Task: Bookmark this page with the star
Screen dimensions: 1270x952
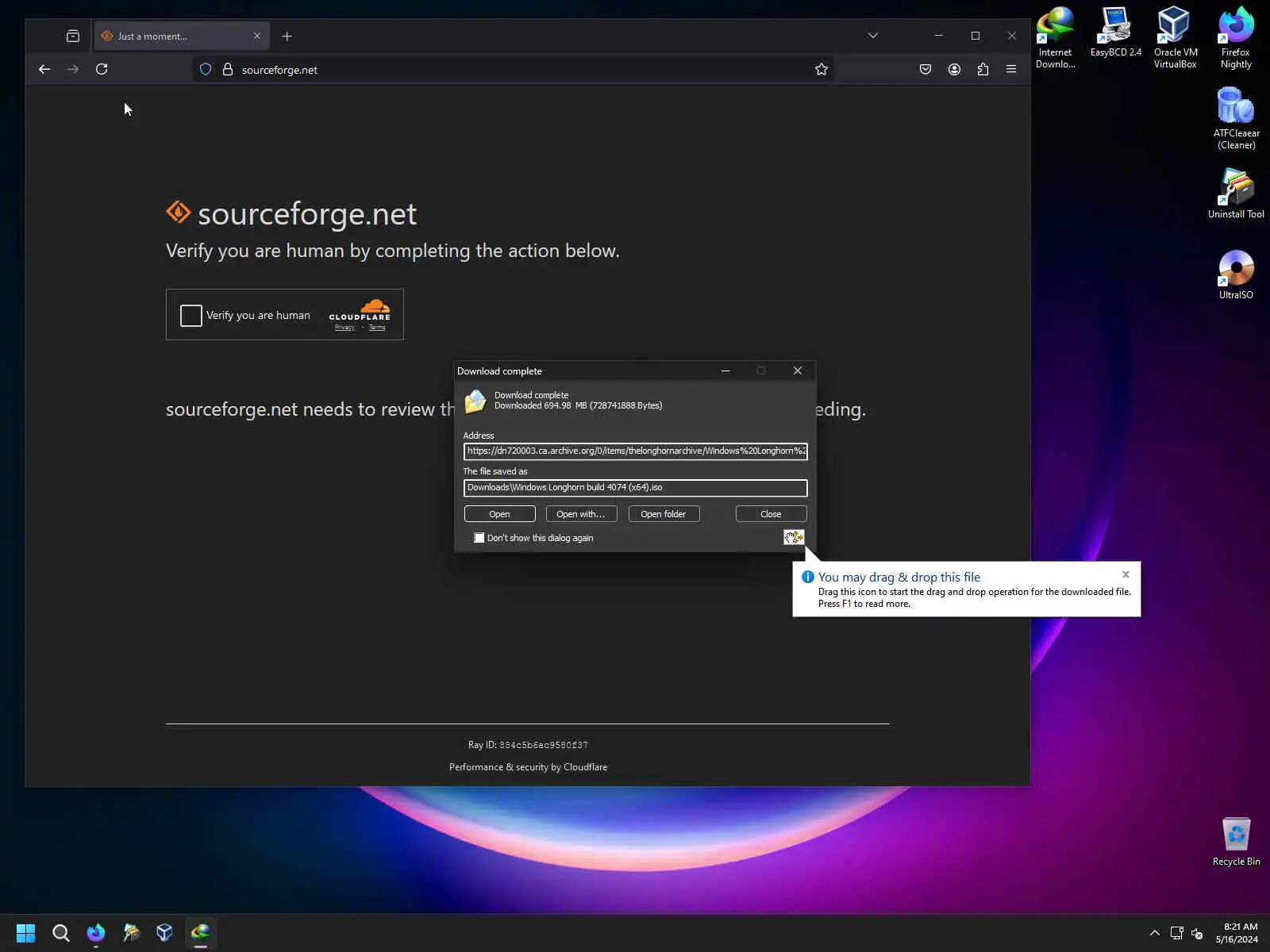Action: (x=822, y=70)
